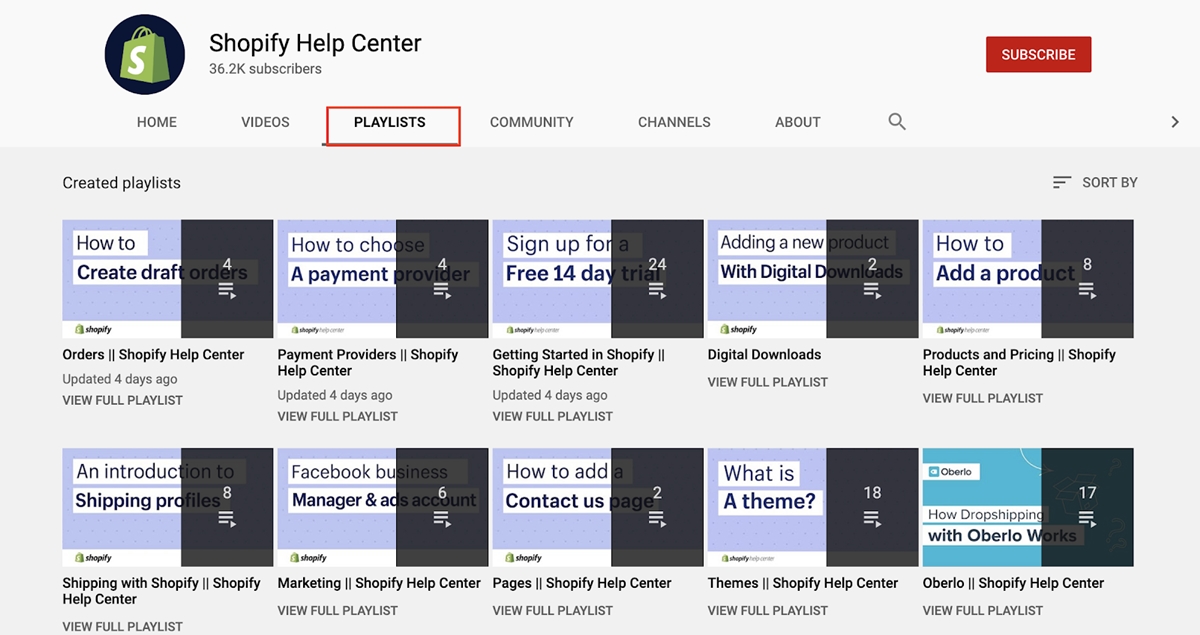This screenshot has width=1200, height=635.
Task: Click playlist icon on Getting Started thumbnail
Action: (657, 291)
